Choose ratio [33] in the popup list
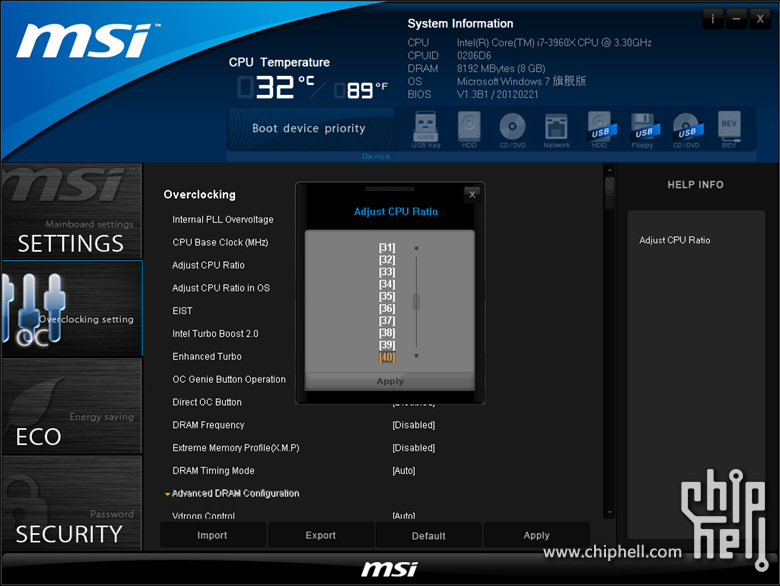Screen dimensions: 780x586 pyautogui.click(x=387, y=272)
